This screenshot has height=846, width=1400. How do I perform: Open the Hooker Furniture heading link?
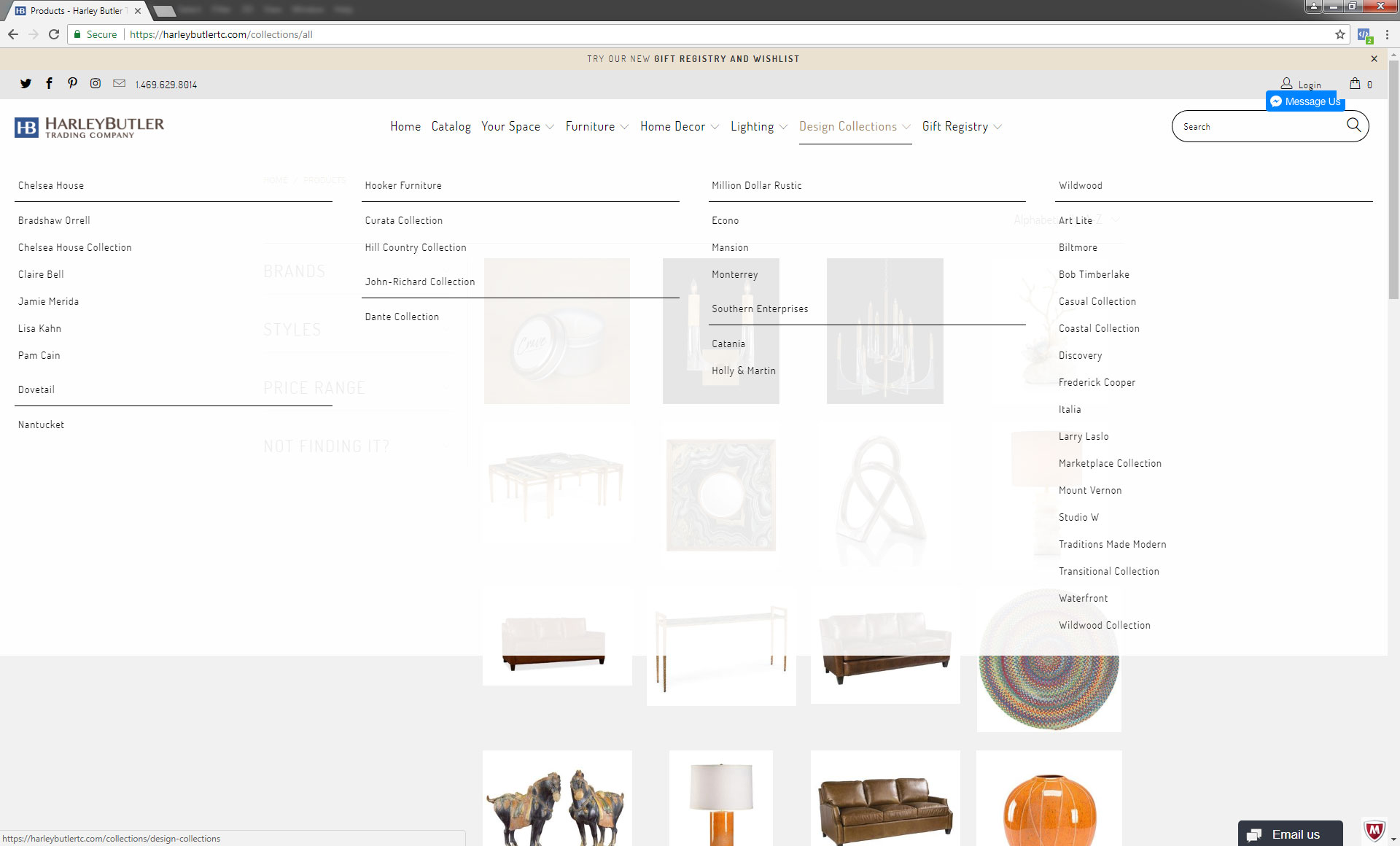coord(403,185)
